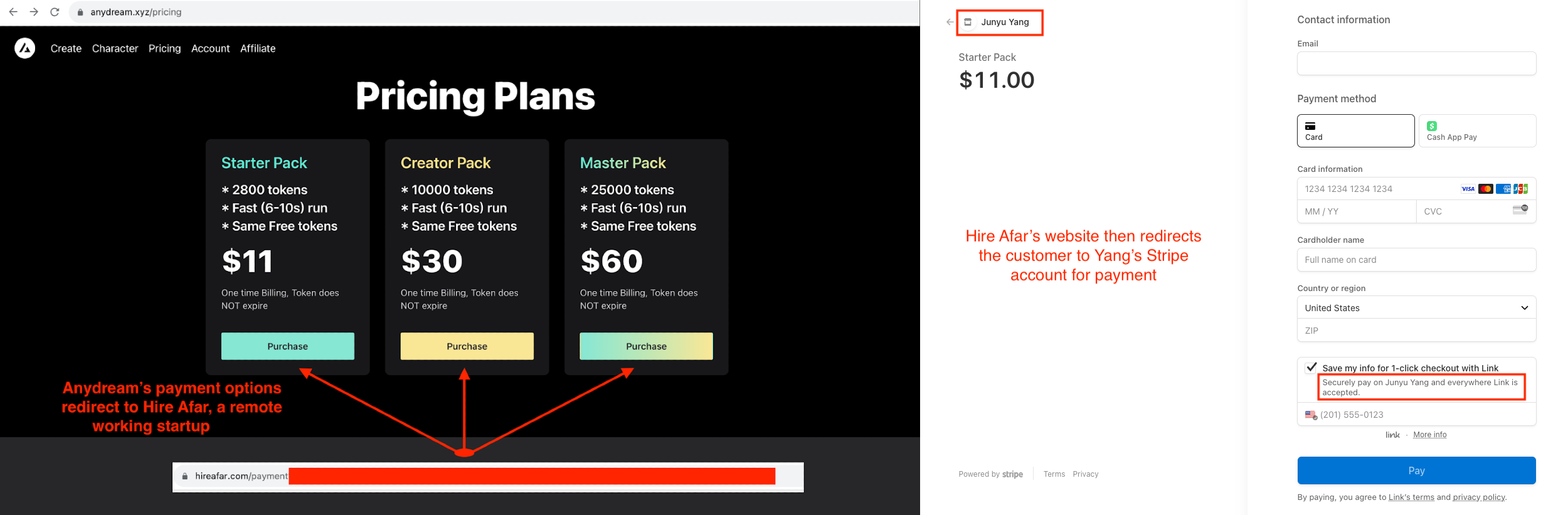The height and width of the screenshot is (515, 1568).
Task: Open the United States country dropdown
Action: [1416, 307]
